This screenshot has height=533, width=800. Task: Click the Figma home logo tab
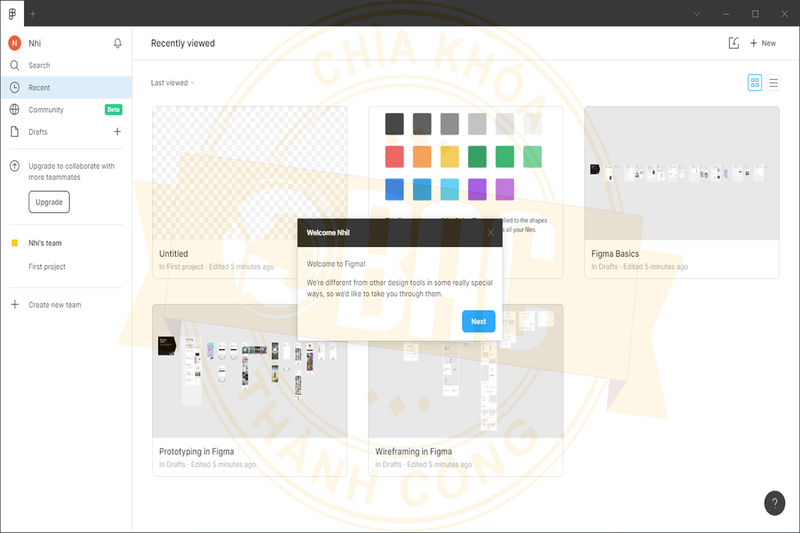(x=12, y=14)
